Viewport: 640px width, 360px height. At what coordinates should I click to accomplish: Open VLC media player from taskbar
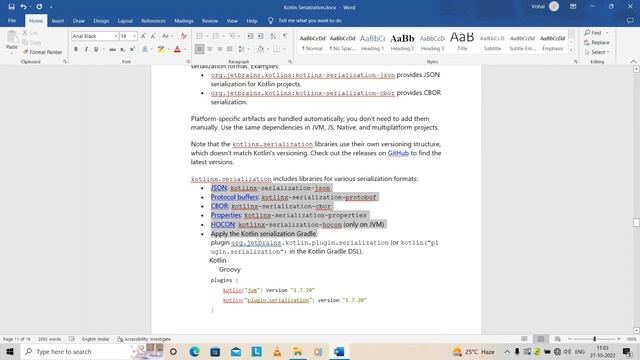(277, 351)
